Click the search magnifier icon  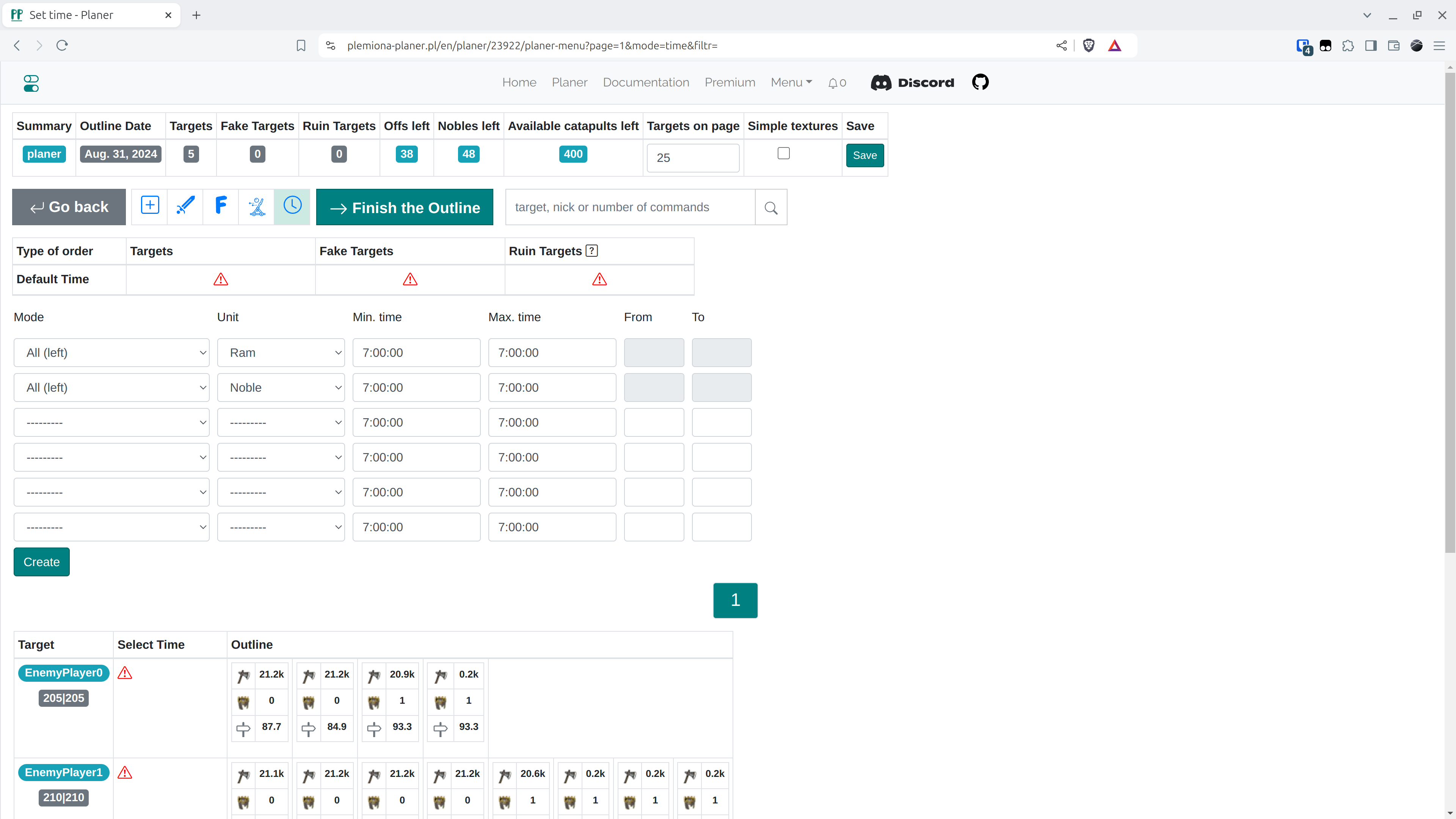[771, 207]
